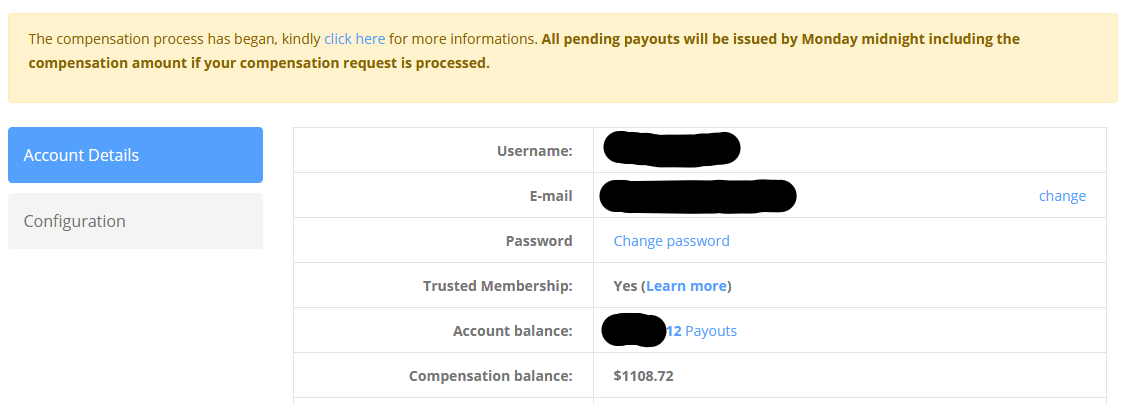Click the bold pending payouts notice text
Image resolution: width=1127 pixels, height=404 pixels.
click(x=780, y=40)
